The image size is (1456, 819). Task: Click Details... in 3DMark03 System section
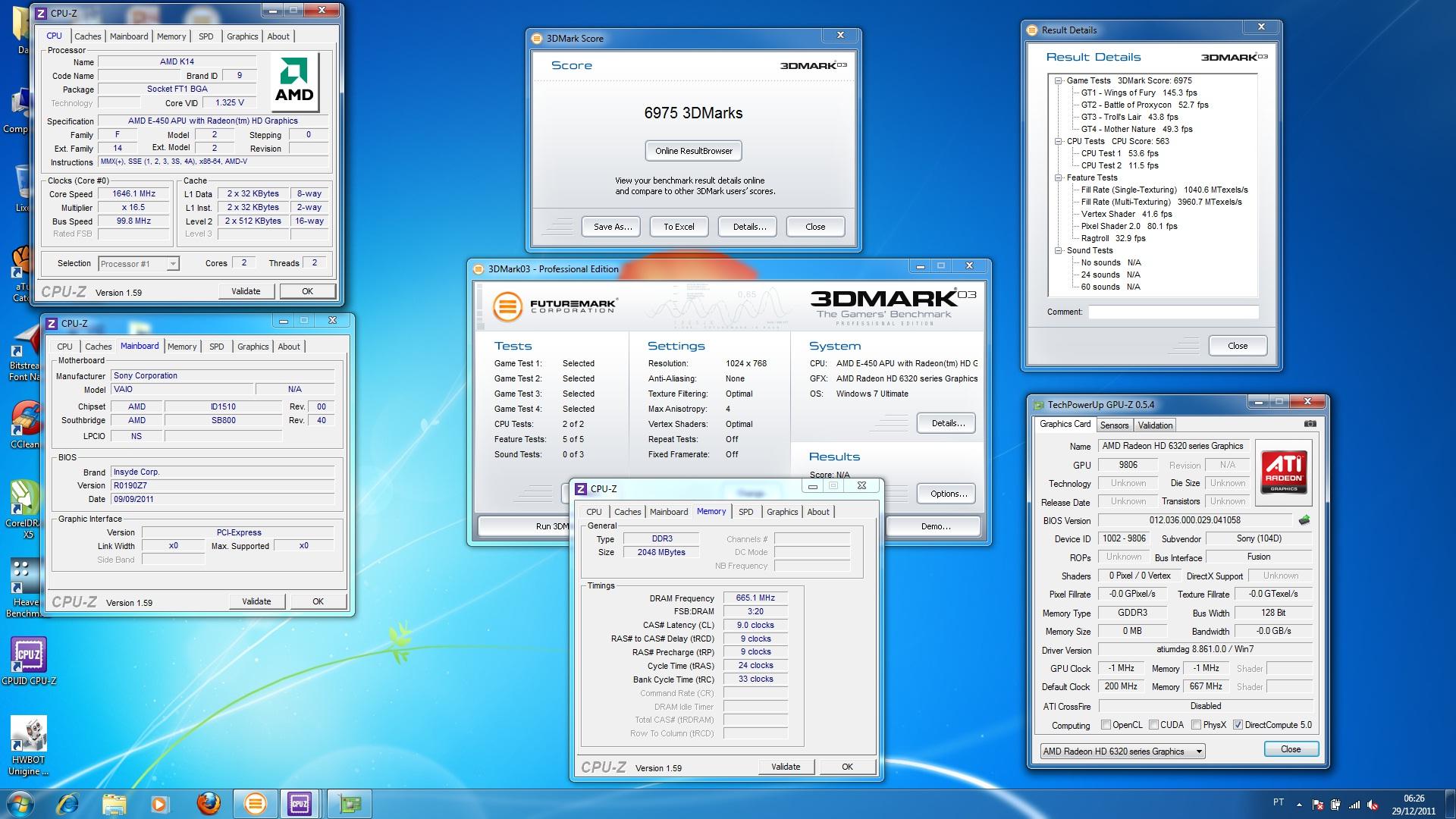tap(948, 423)
